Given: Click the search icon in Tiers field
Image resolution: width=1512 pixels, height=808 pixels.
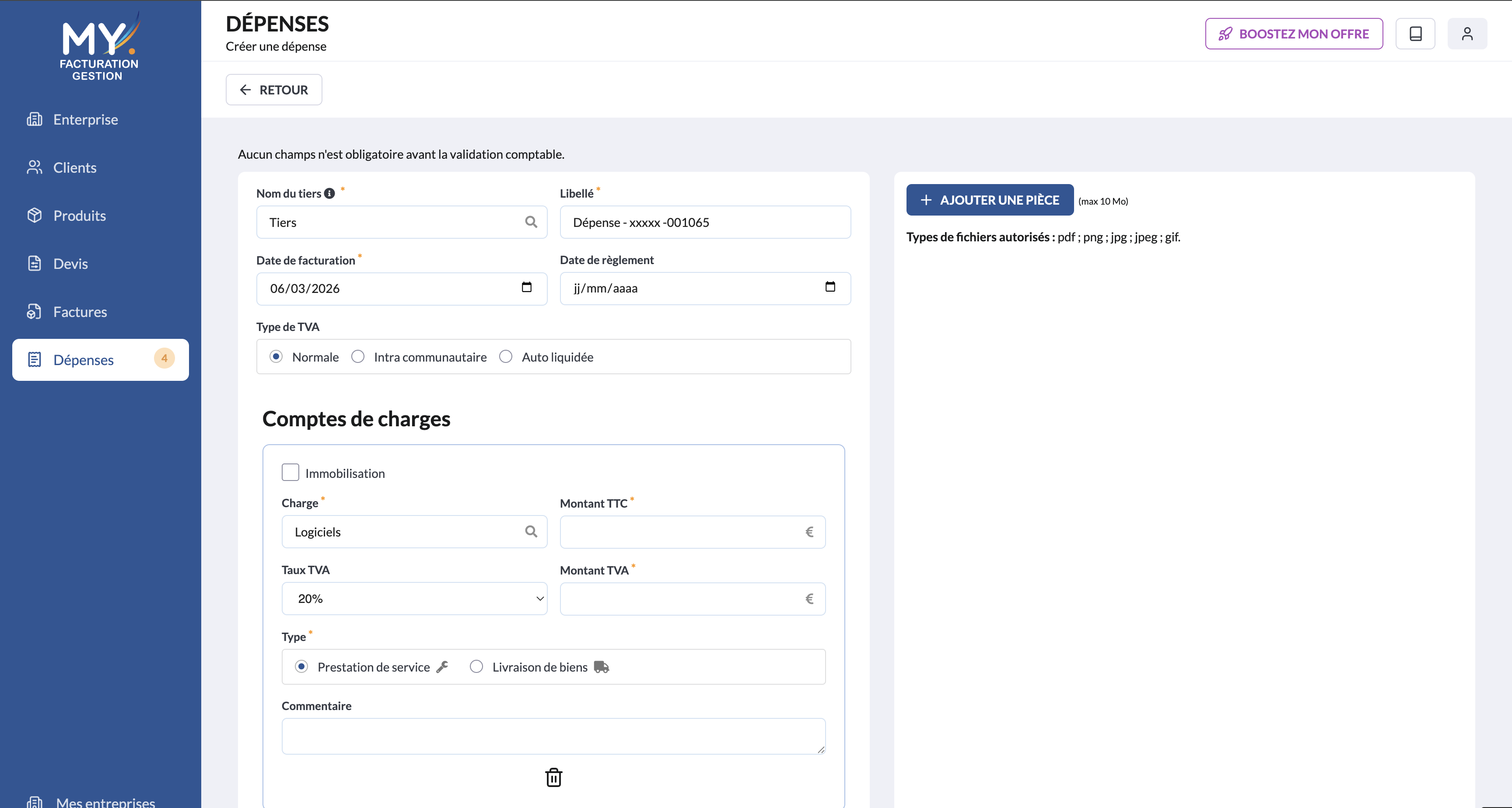Looking at the screenshot, I should (x=531, y=222).
